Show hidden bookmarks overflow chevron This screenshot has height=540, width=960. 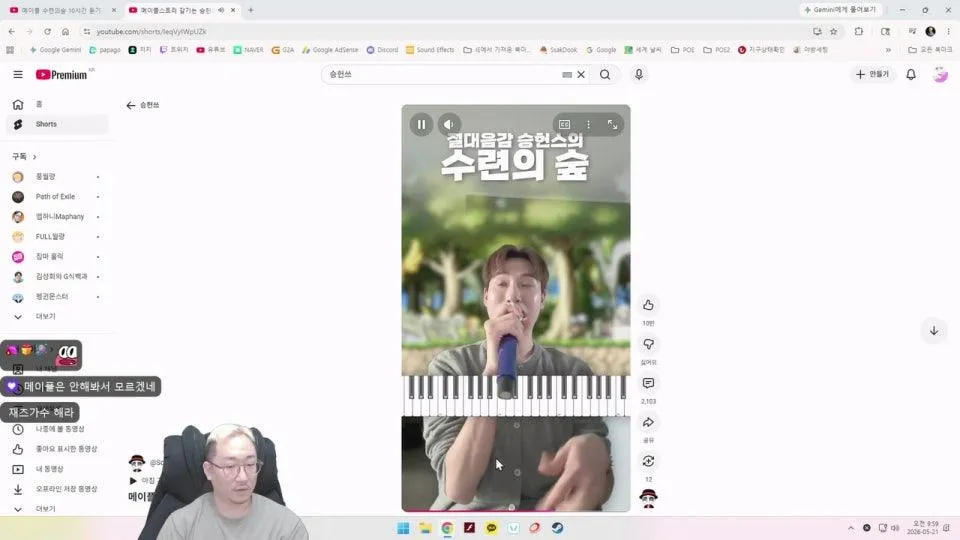click(x=888, y=50)
